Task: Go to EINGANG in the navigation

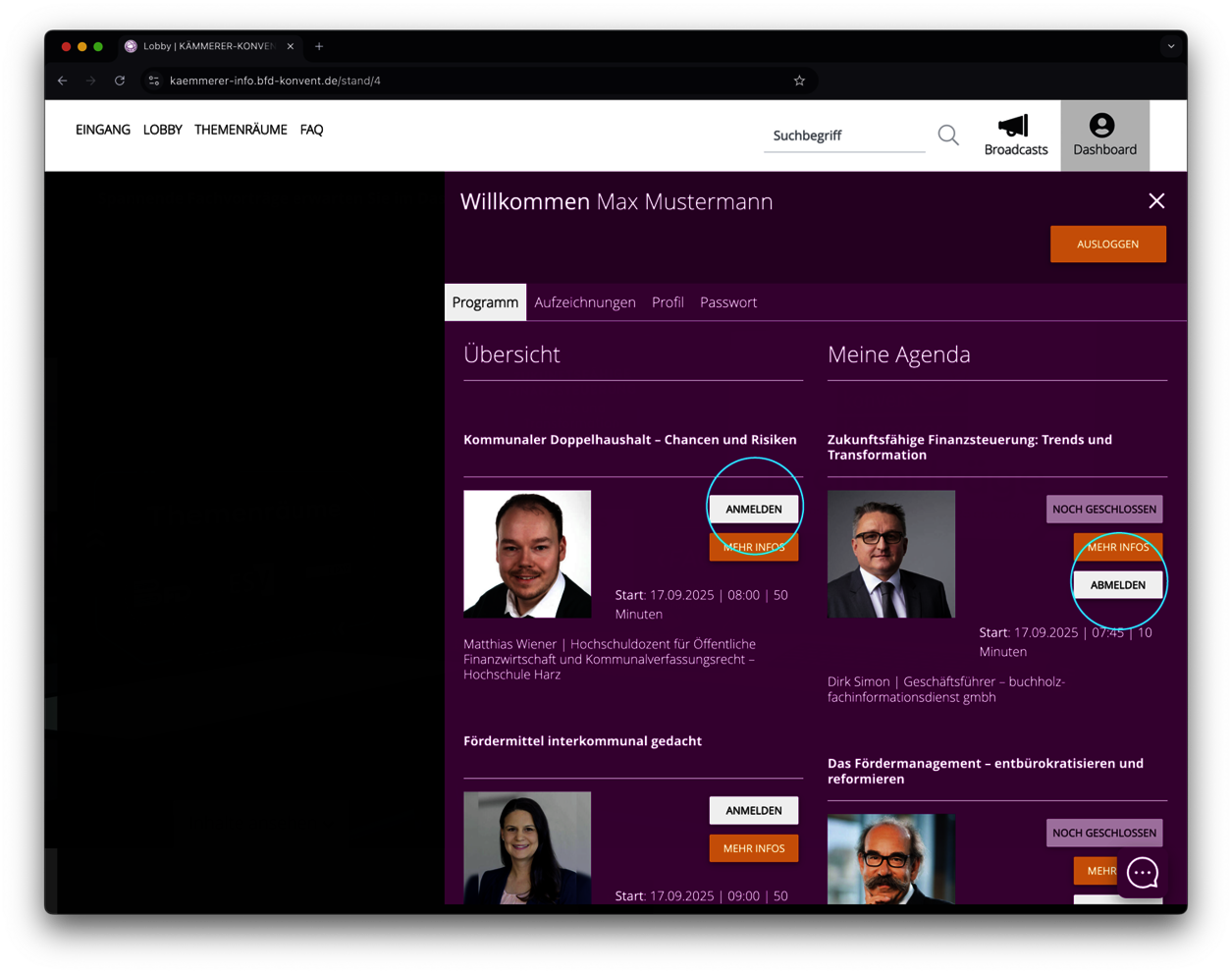Action: [x=103, y=130]
